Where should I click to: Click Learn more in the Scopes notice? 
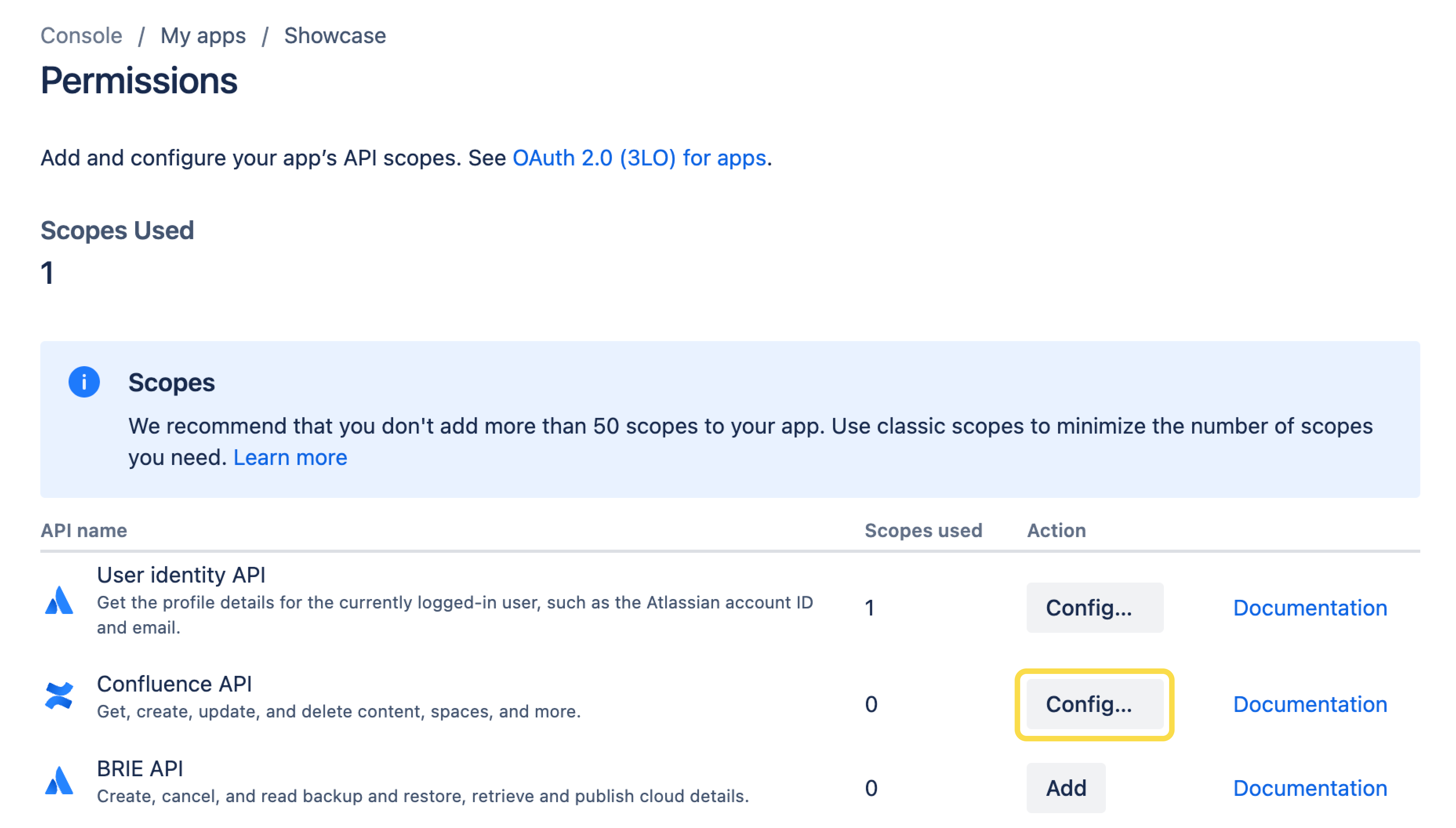click(x=290, y=457)
